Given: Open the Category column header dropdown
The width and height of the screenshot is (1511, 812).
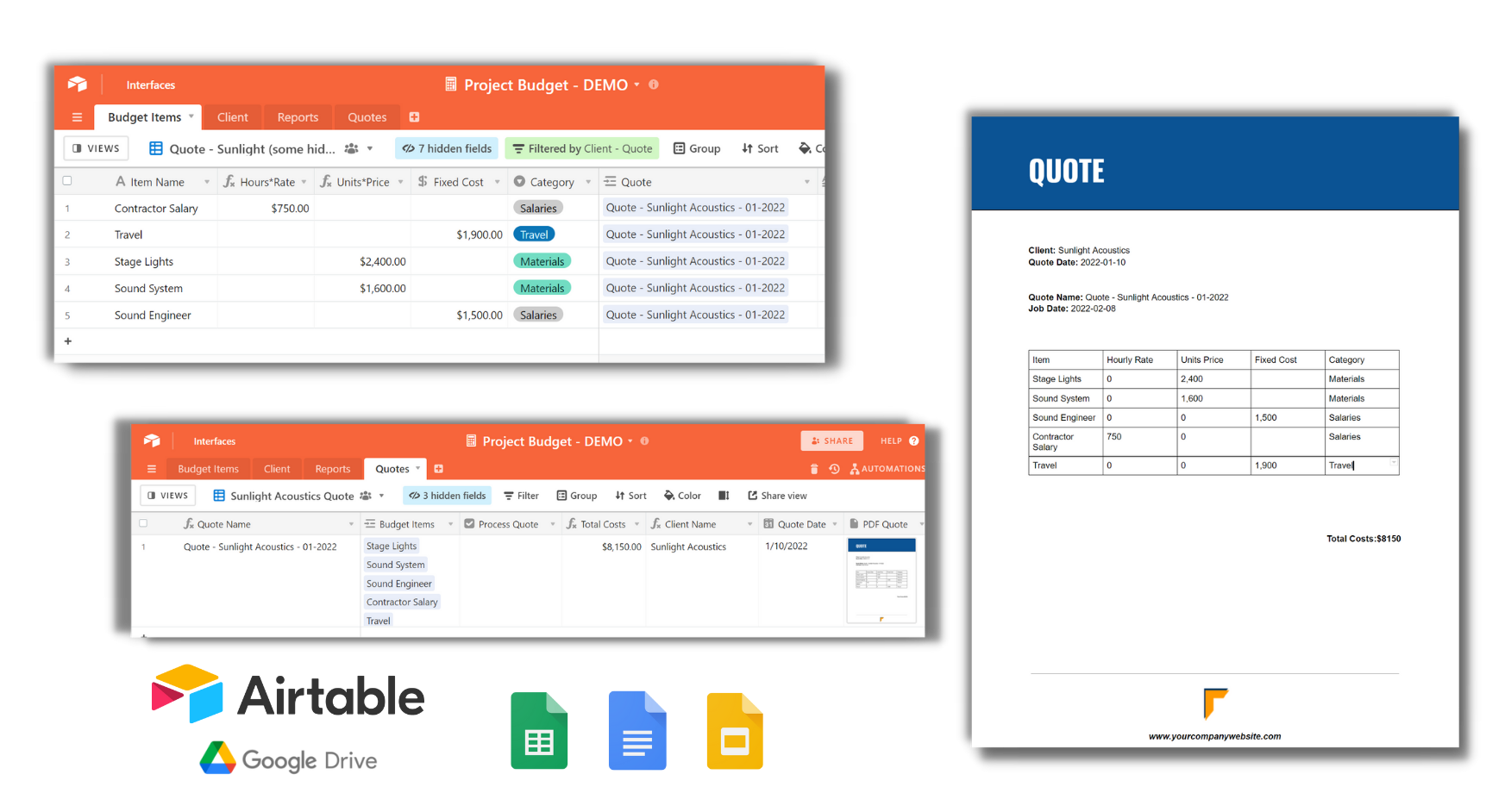Looking at the screenshot, I should pos(589,181).
